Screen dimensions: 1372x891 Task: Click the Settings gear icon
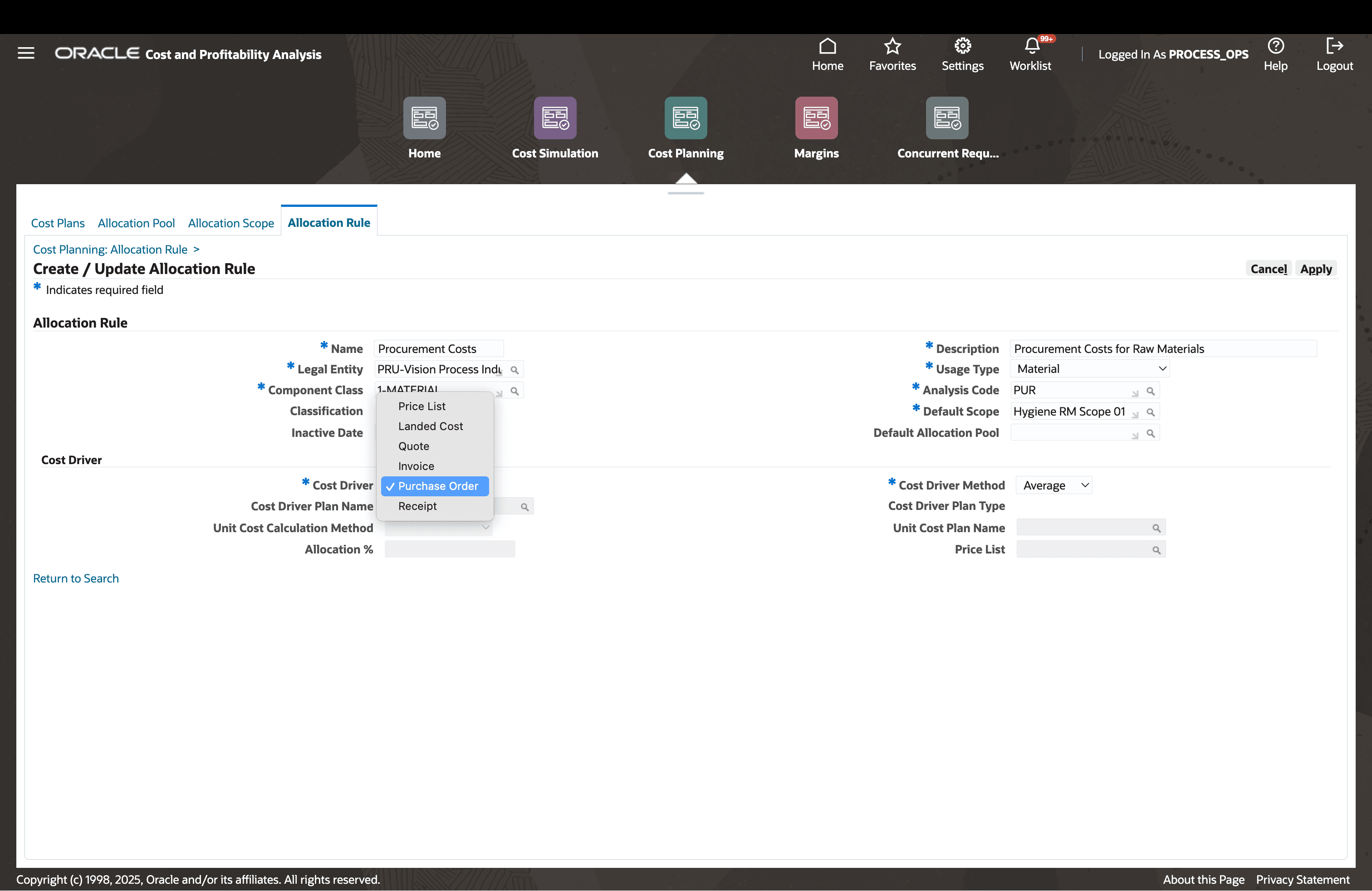(962, 46)
